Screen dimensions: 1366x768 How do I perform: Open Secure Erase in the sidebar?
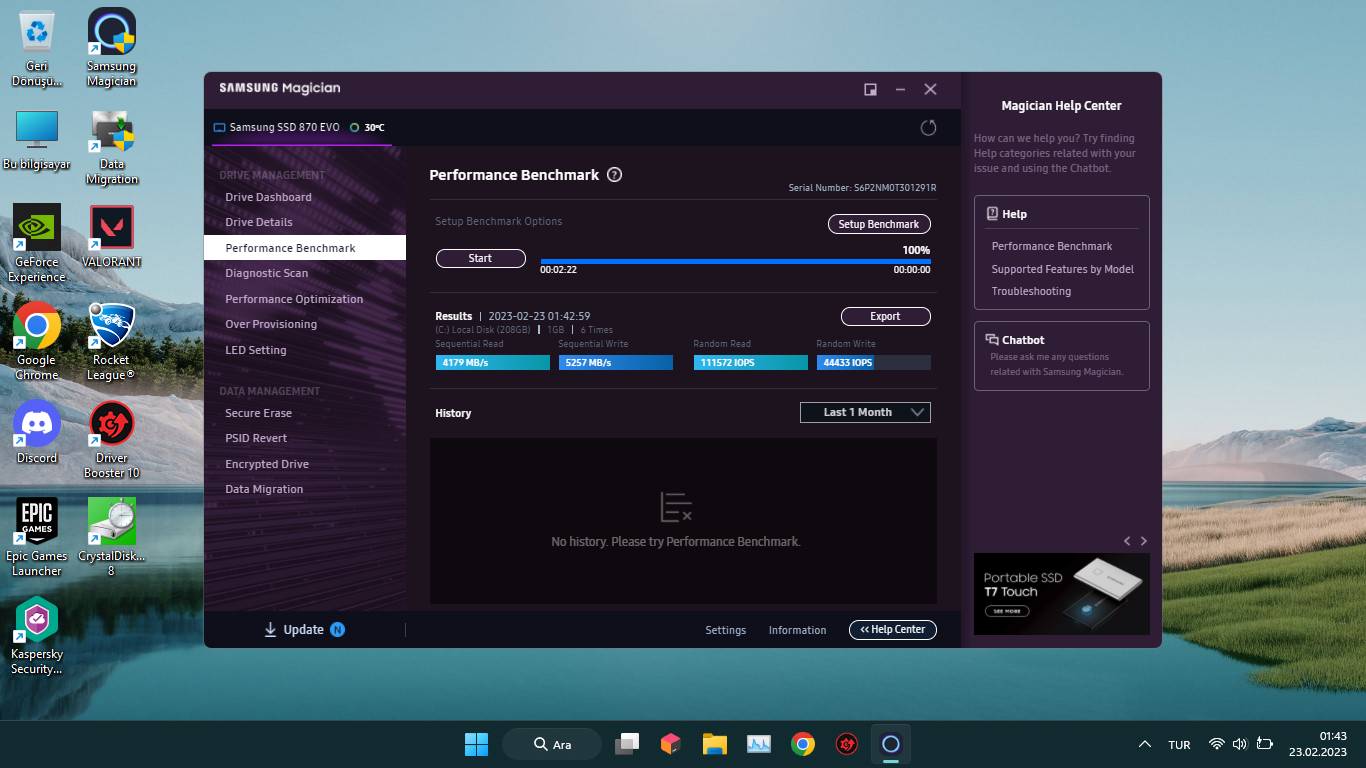click(x=305, y=413)
